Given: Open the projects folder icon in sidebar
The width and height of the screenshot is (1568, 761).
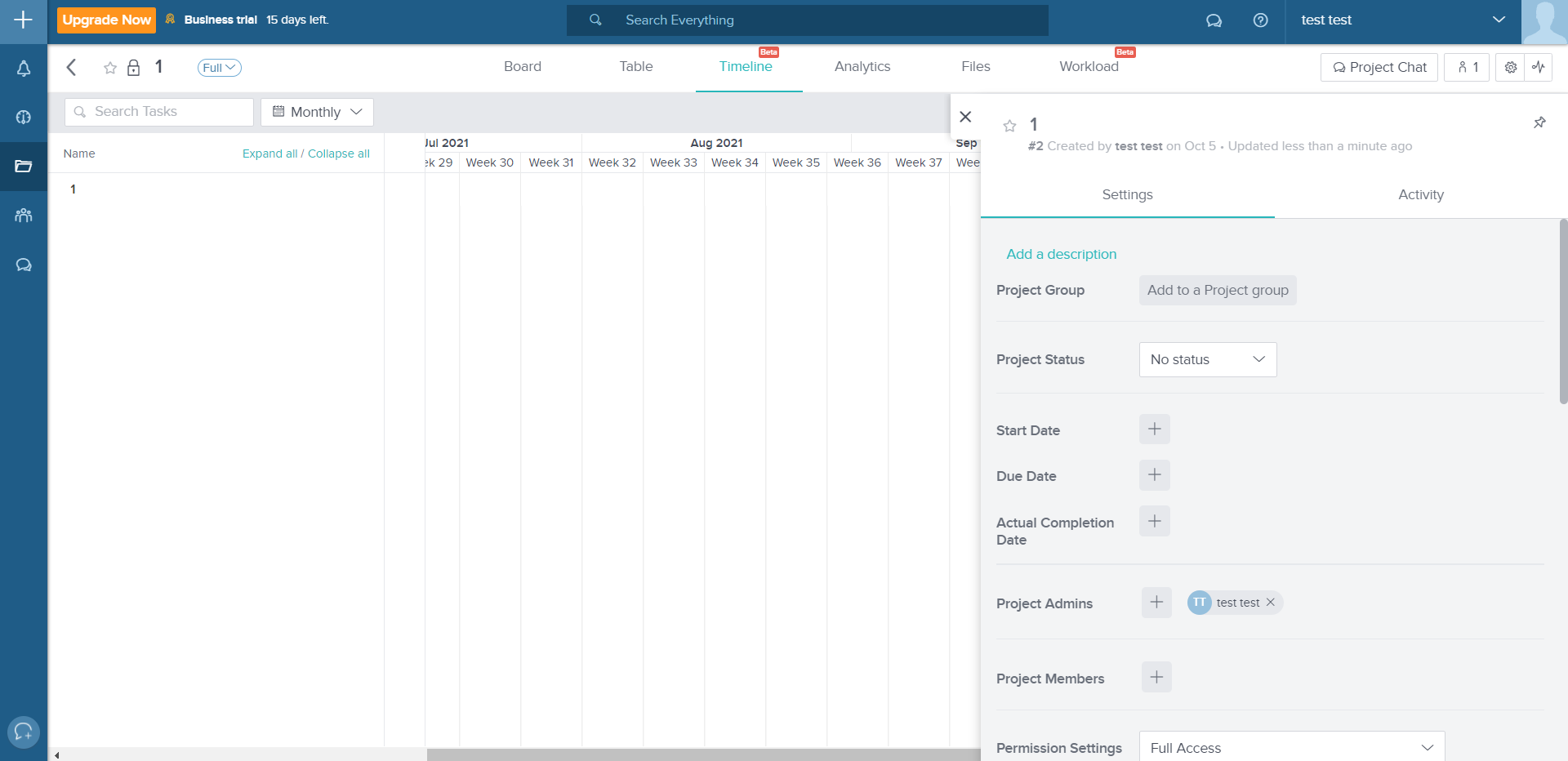Looking at the screenshot, I should coord(24,167).
